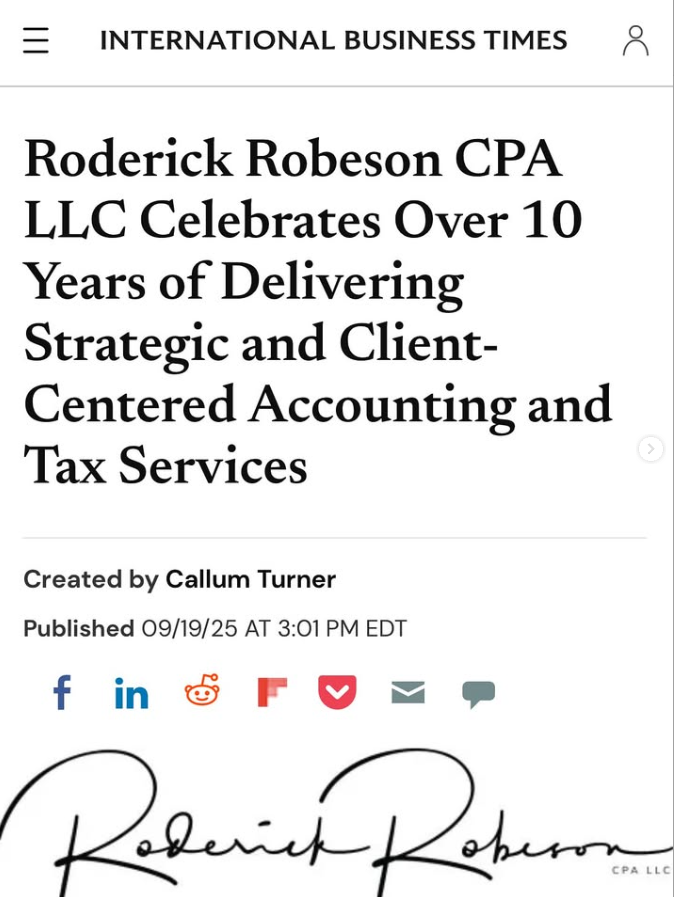This screenshot has height=897, width=674.
Task: Share the article via email icon
Action: (x=408, y=692)
